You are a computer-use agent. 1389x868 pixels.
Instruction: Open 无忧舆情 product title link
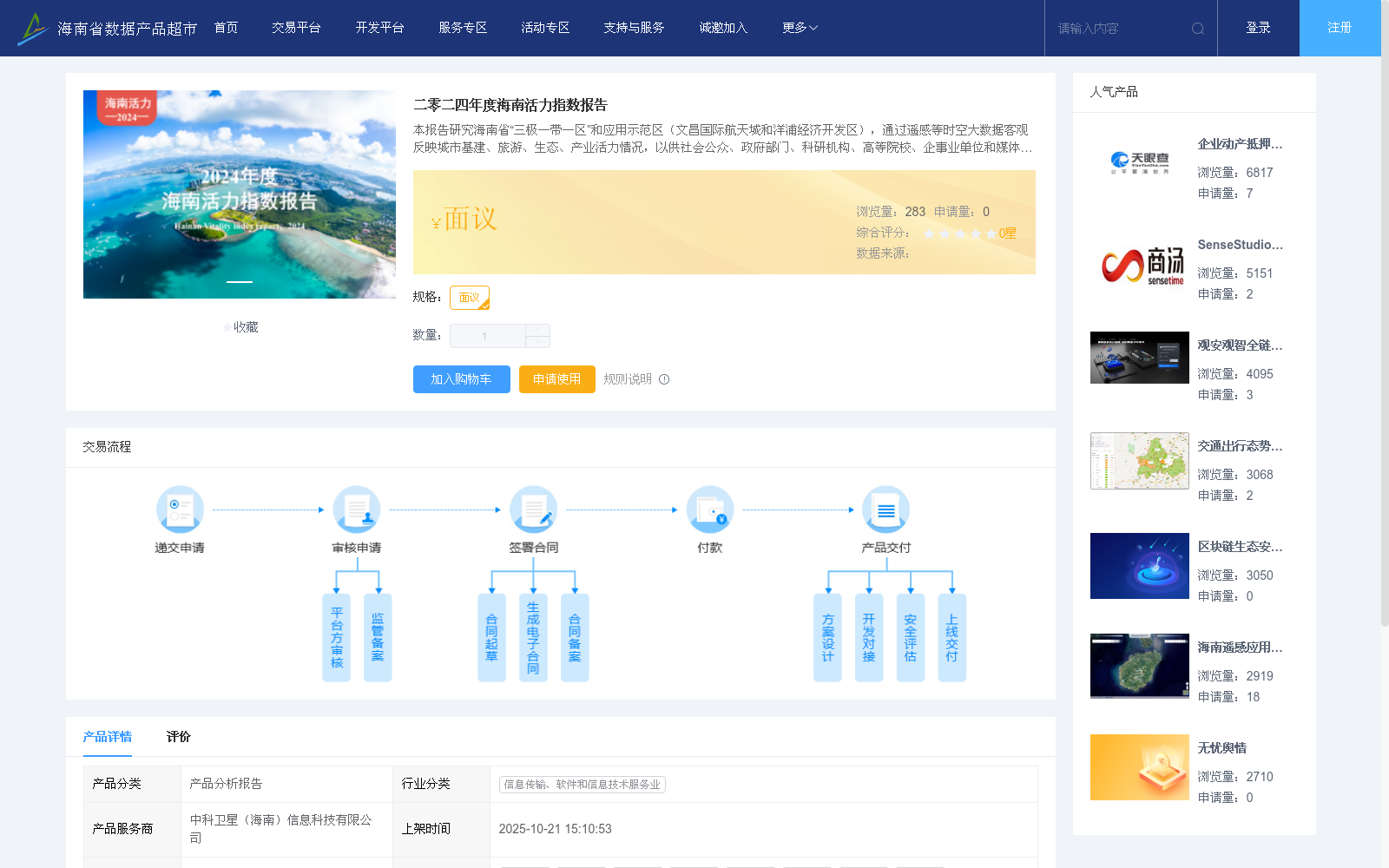tap(1222, 748)
